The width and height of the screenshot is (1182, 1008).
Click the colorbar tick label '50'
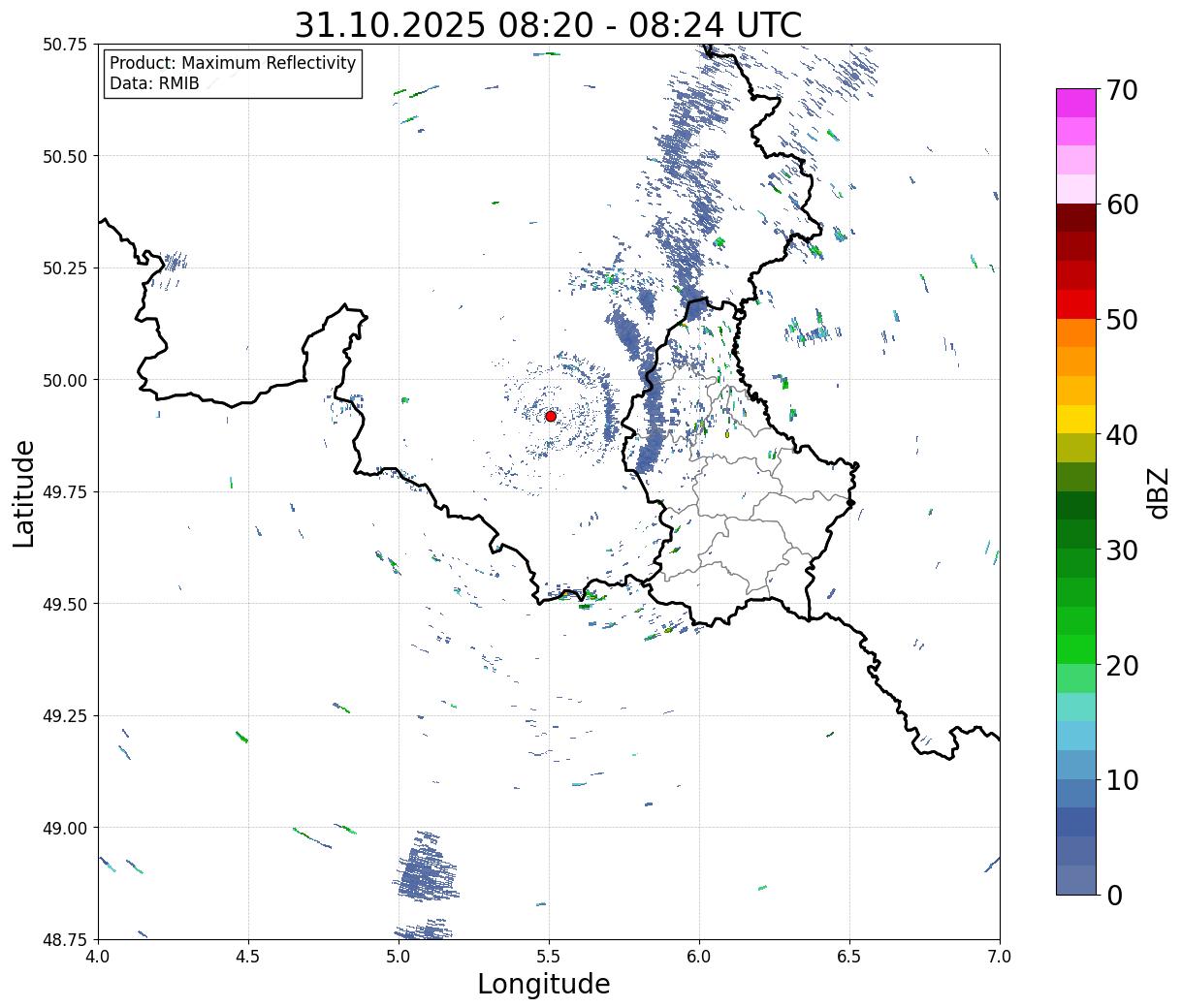point(1121,320)
